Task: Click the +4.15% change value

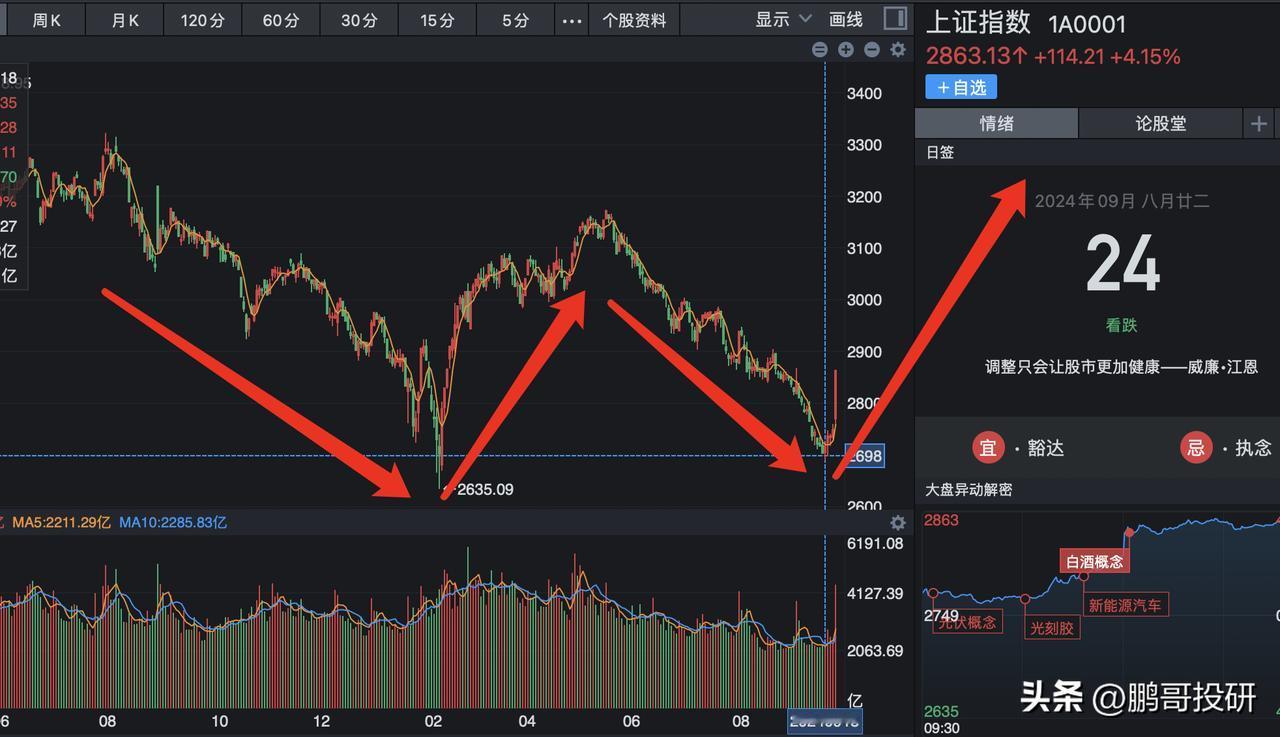Action: click(1145, 57)
